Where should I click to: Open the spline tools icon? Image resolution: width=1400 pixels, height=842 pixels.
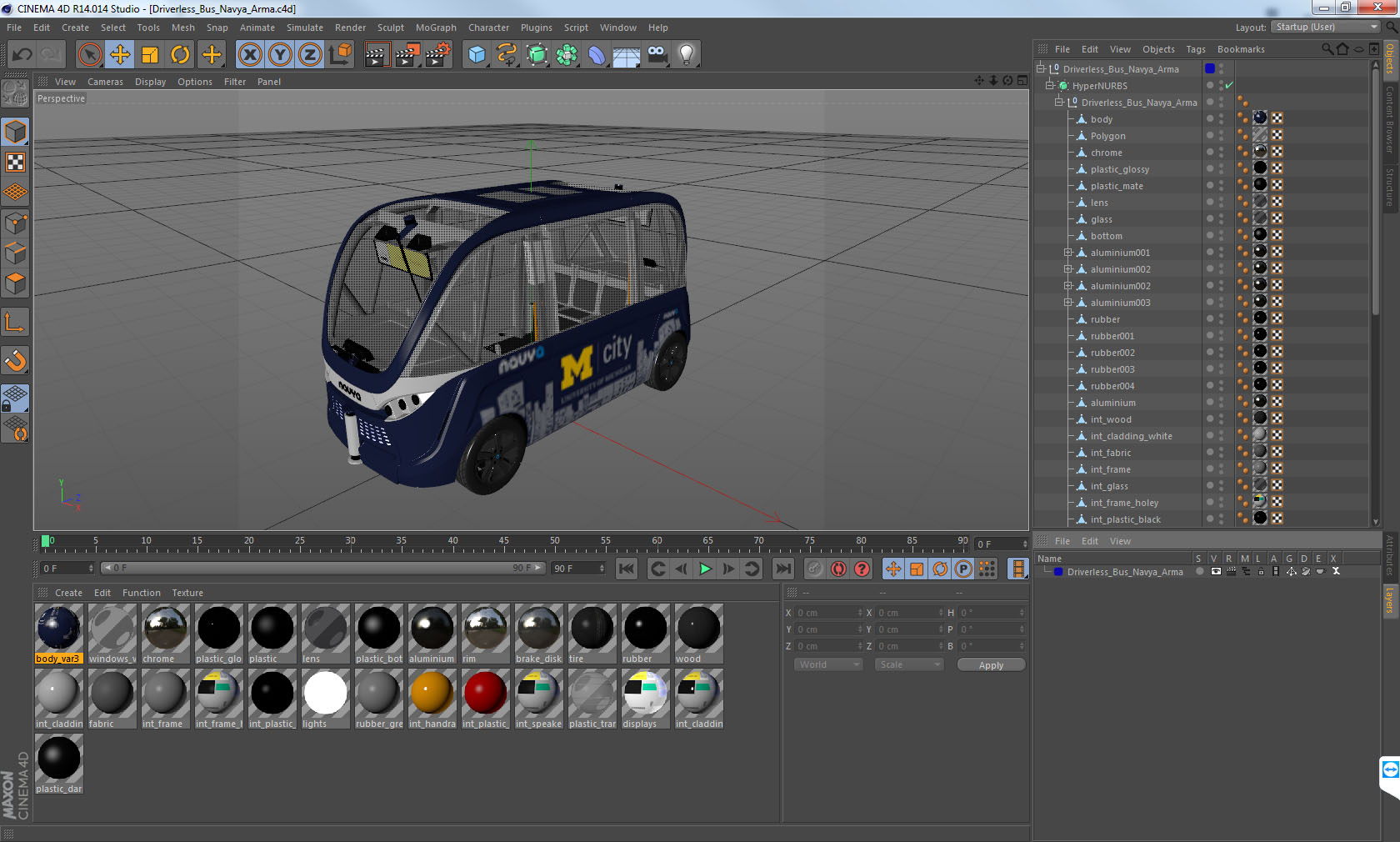point(507,55)
